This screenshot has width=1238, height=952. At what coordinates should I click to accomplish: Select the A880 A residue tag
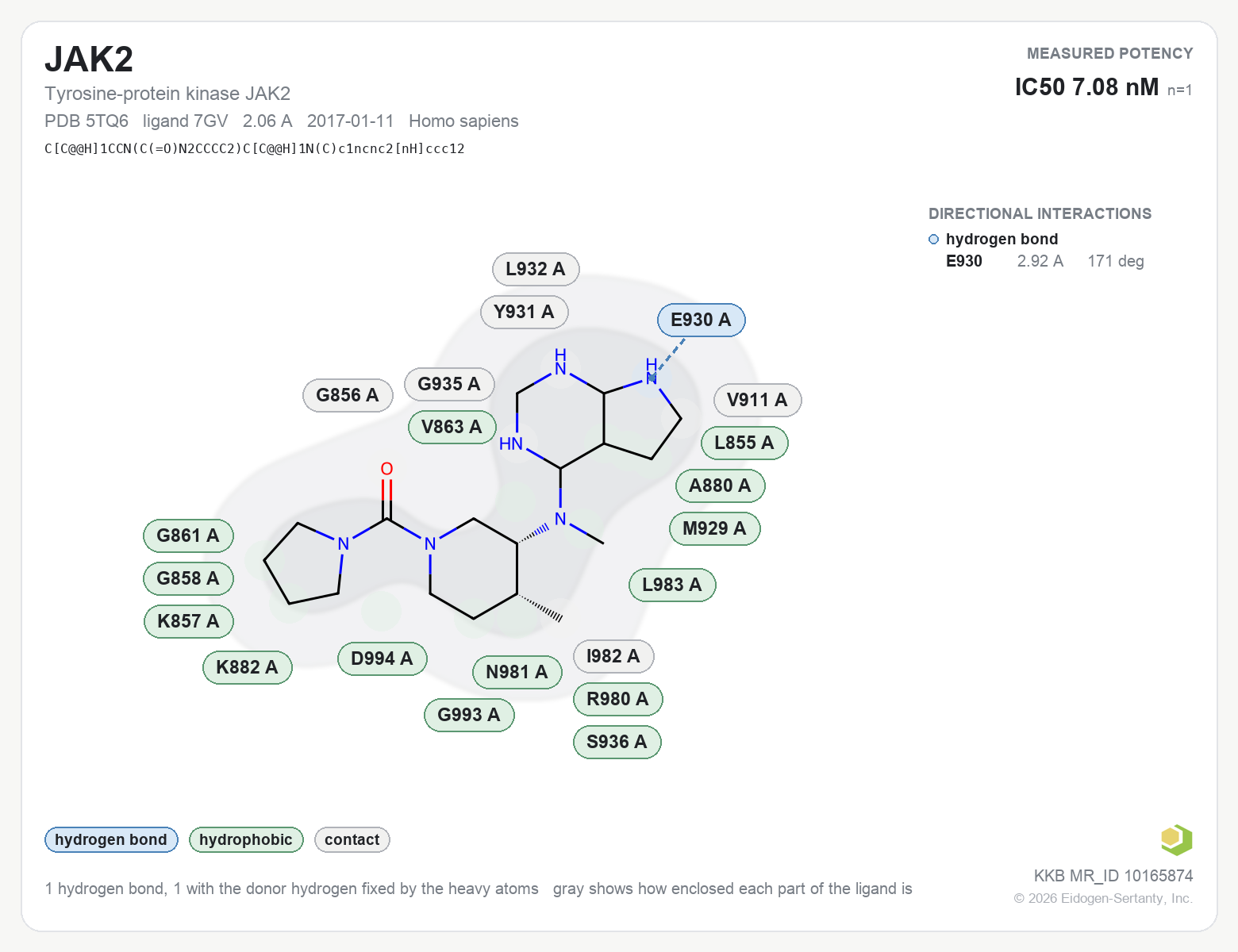pyautogui.click(x=720, y=486)
